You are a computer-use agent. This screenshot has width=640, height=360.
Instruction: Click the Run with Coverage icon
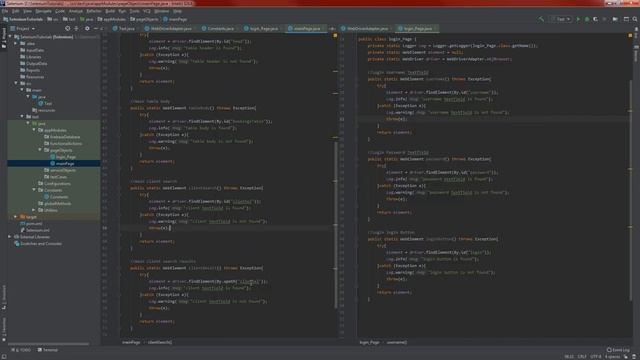click(x=596, y=19)
